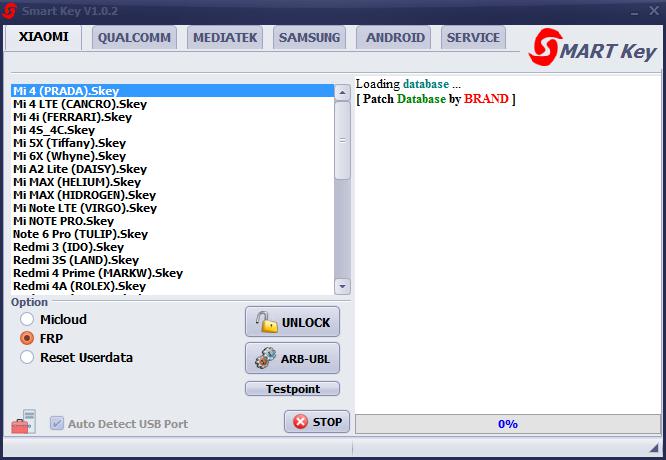Select Redmi 3S (LAND).Skey
Viewport: 666px width, 460px height.
click(172, 260)
